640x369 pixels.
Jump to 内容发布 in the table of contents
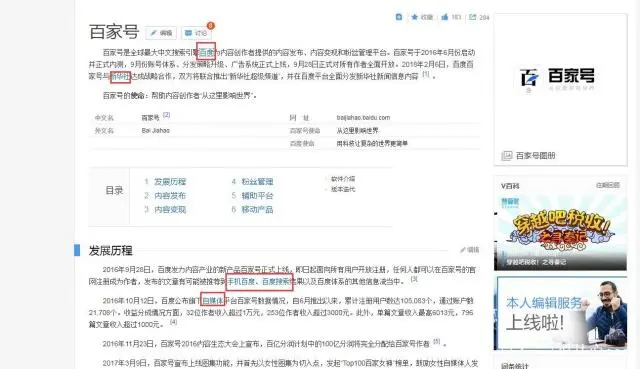point(170,196)
